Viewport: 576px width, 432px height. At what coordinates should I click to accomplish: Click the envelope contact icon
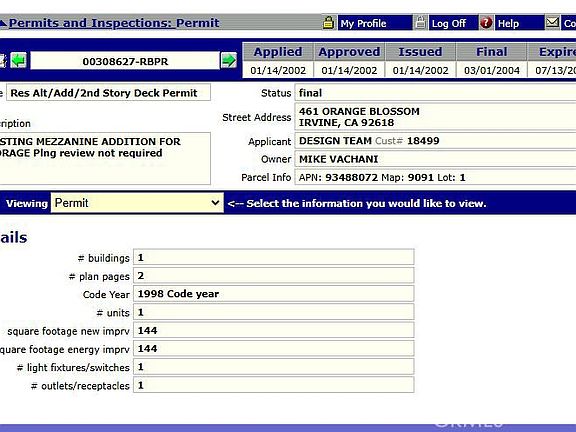(552, 23)
